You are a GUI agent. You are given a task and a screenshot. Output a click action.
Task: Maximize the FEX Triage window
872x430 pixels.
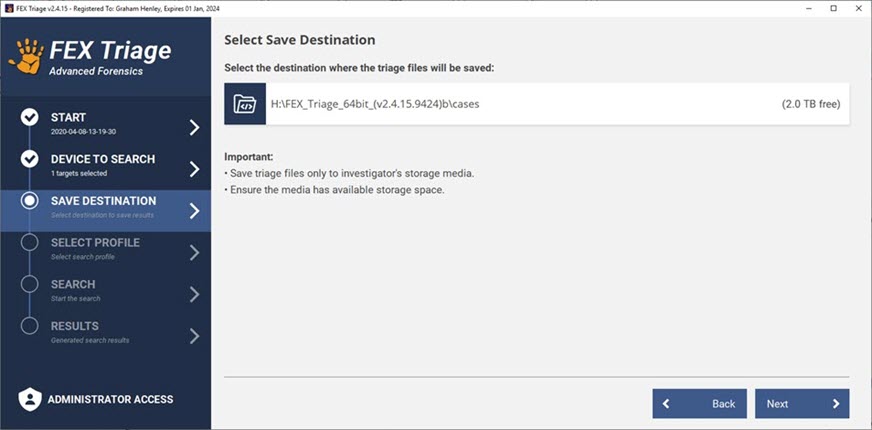coord(833,8)
